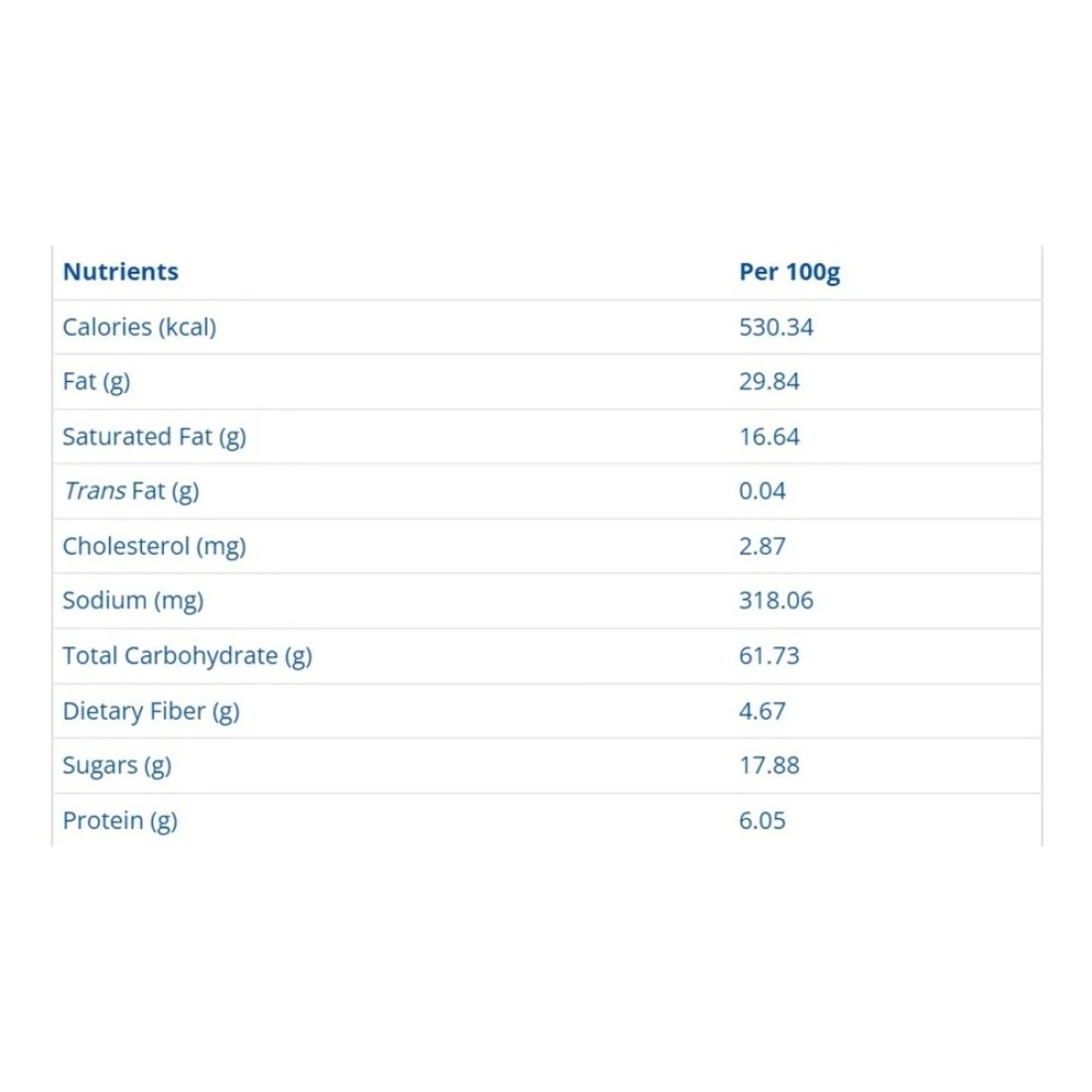The image size is (1092, 1092).
Task: Click the 2.87 cholesterol value
Action: pyautogui.click(x=761, y=546)
